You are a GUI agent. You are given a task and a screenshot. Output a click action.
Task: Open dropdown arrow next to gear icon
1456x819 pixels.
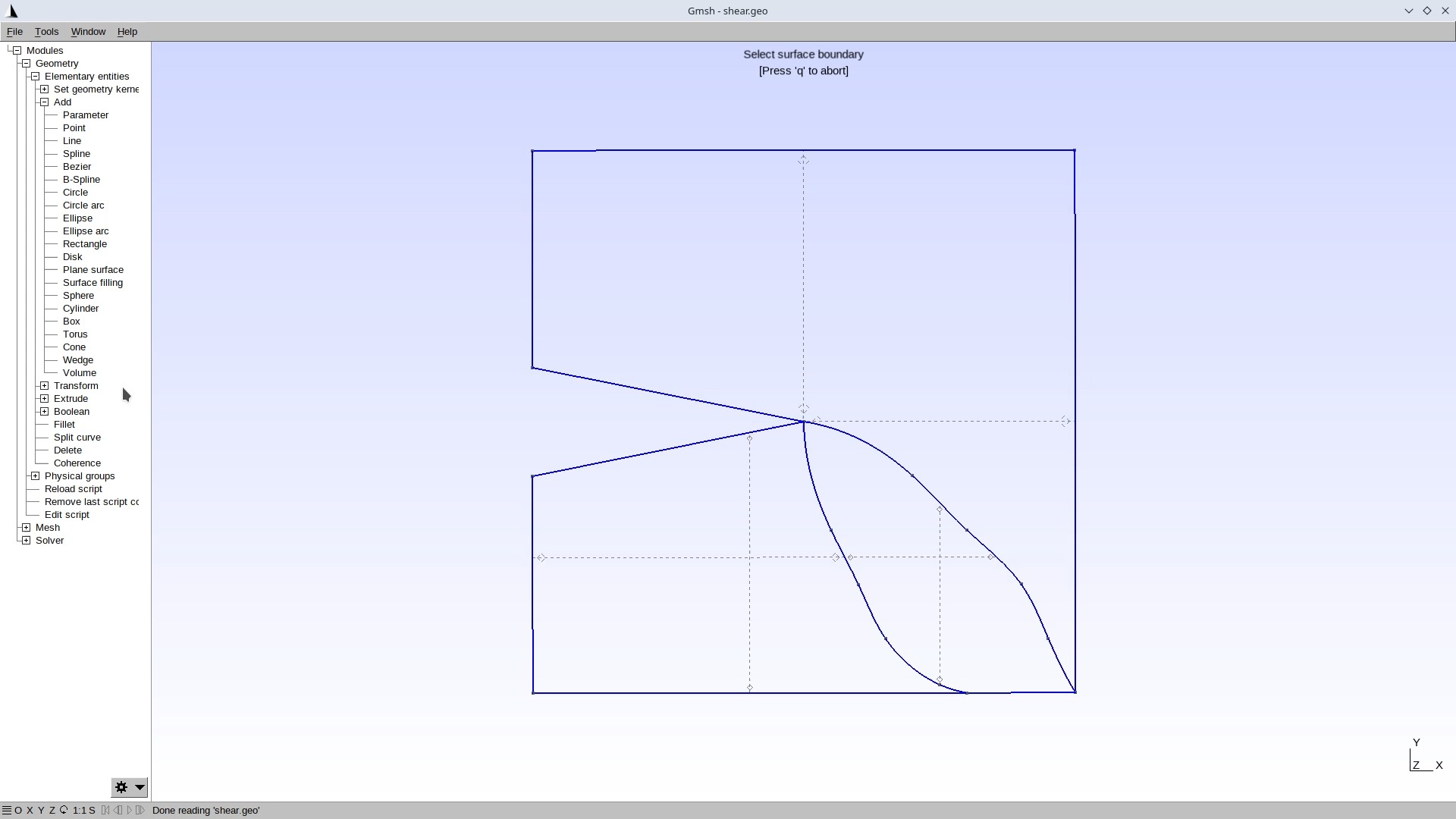click(140, 787)
